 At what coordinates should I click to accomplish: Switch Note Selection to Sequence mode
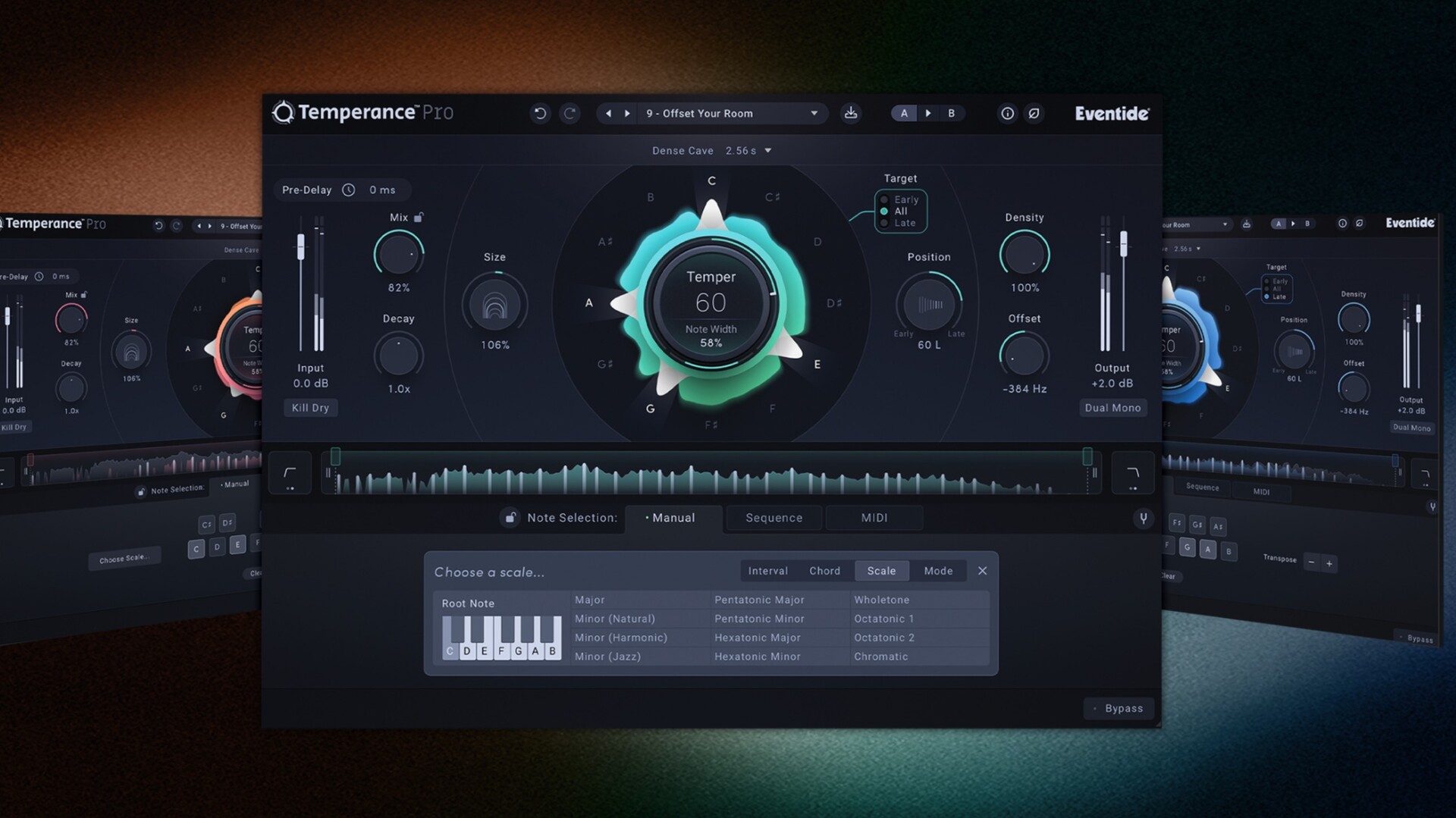point(773,518)
